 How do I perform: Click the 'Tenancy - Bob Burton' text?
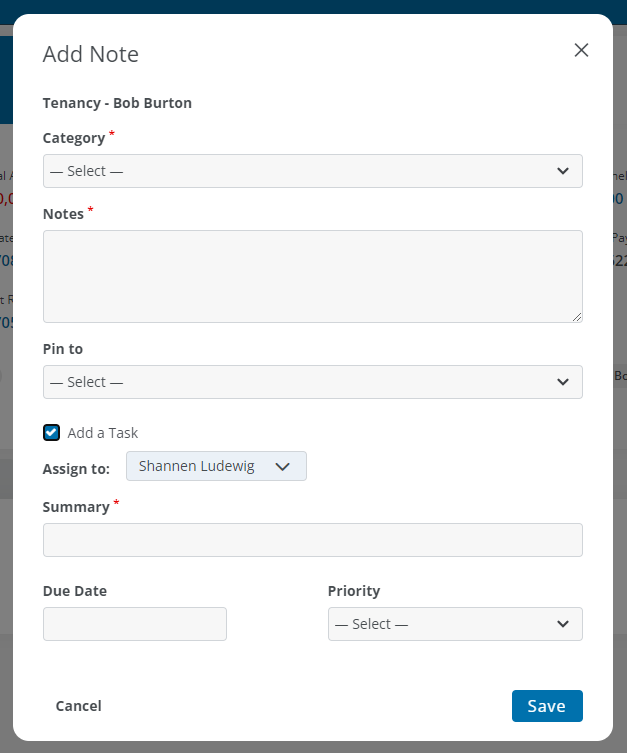pos(117,103)
